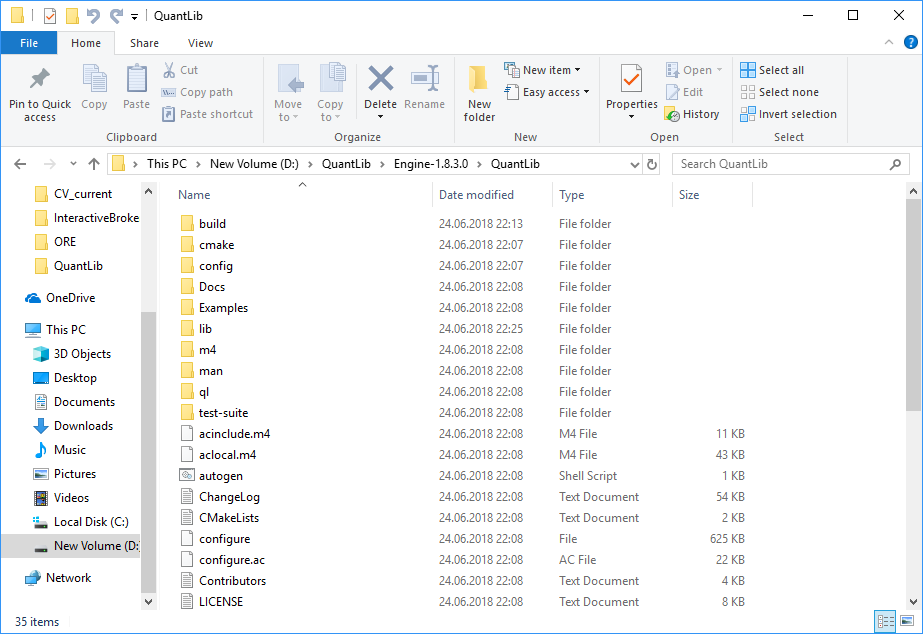Open the ribbon Help icon

910,43
